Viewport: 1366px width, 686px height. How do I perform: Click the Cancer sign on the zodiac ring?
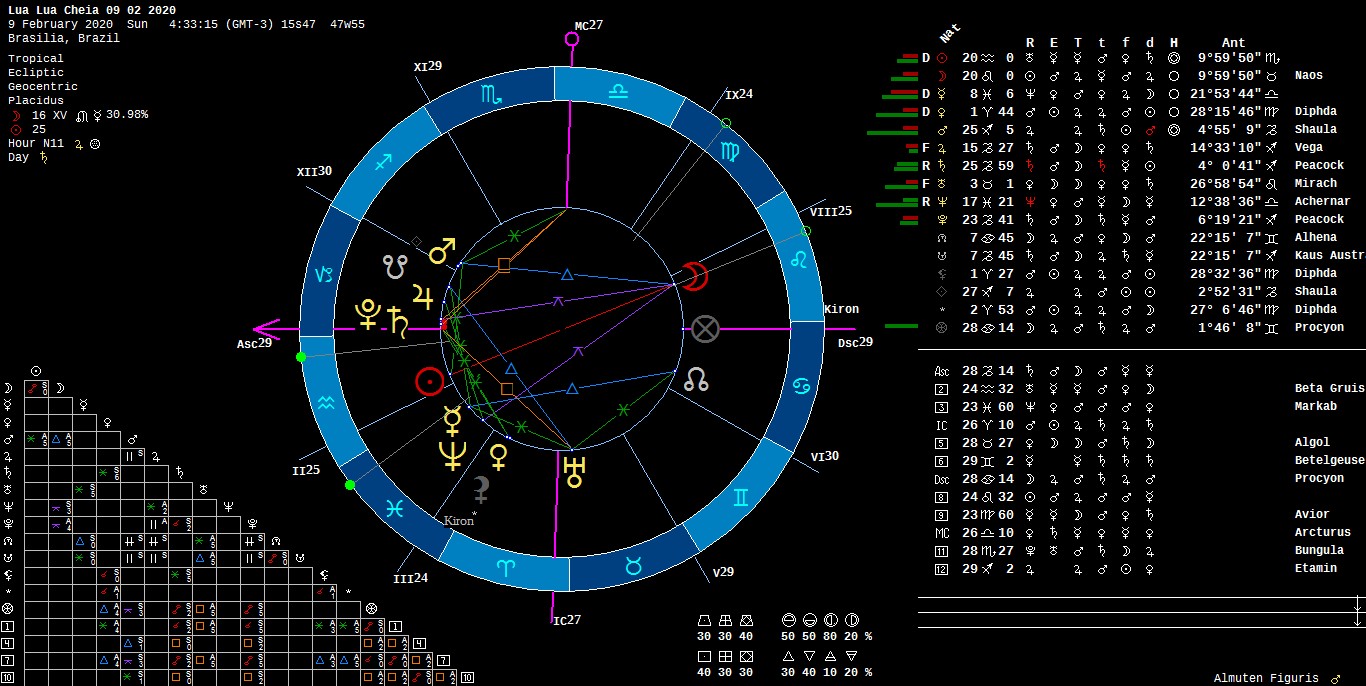pos(800,384)
